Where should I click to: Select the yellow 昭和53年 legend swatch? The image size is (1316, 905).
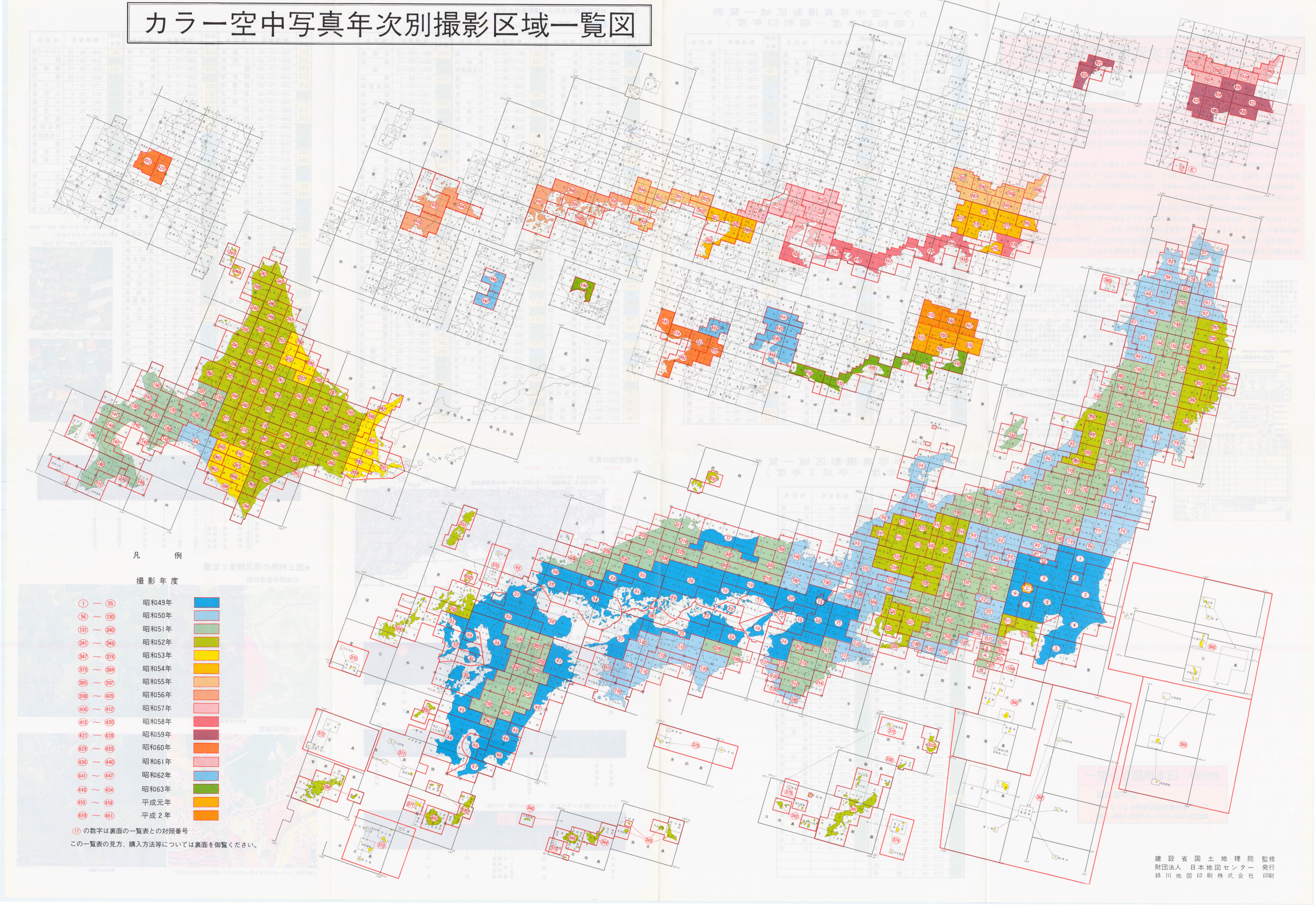(206, 656)
